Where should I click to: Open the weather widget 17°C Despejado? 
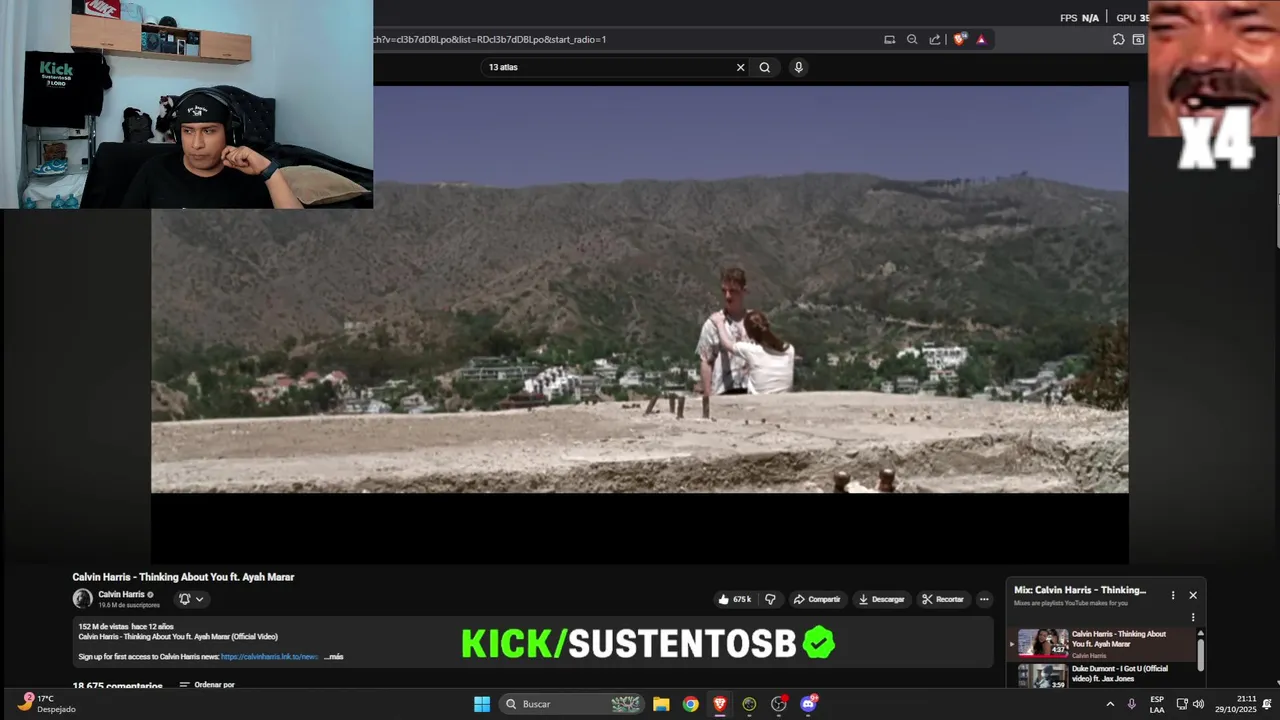coord(47,704)
